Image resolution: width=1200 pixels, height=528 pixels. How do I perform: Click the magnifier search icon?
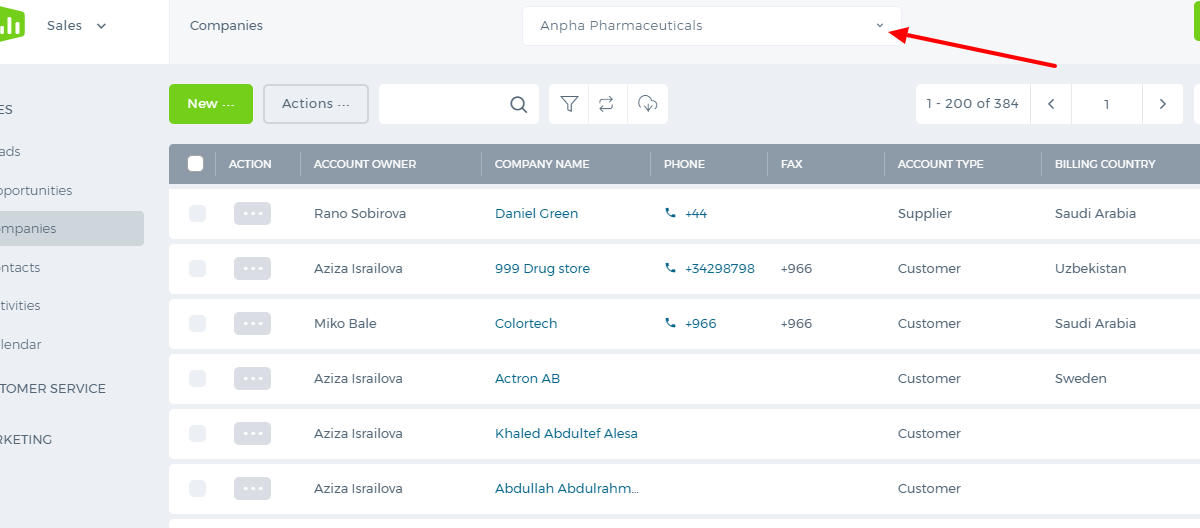click(518, 104)
